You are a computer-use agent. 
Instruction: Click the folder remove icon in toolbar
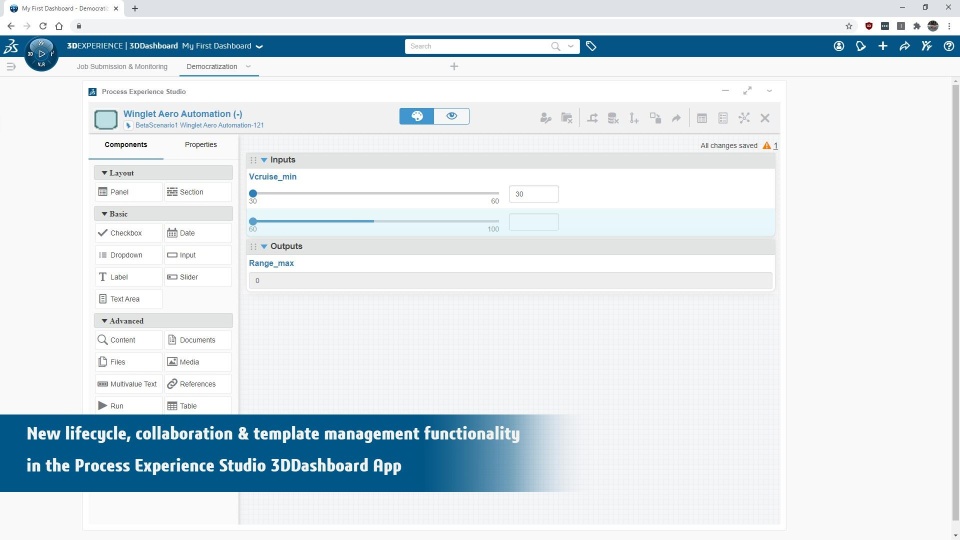pos(567,118)
